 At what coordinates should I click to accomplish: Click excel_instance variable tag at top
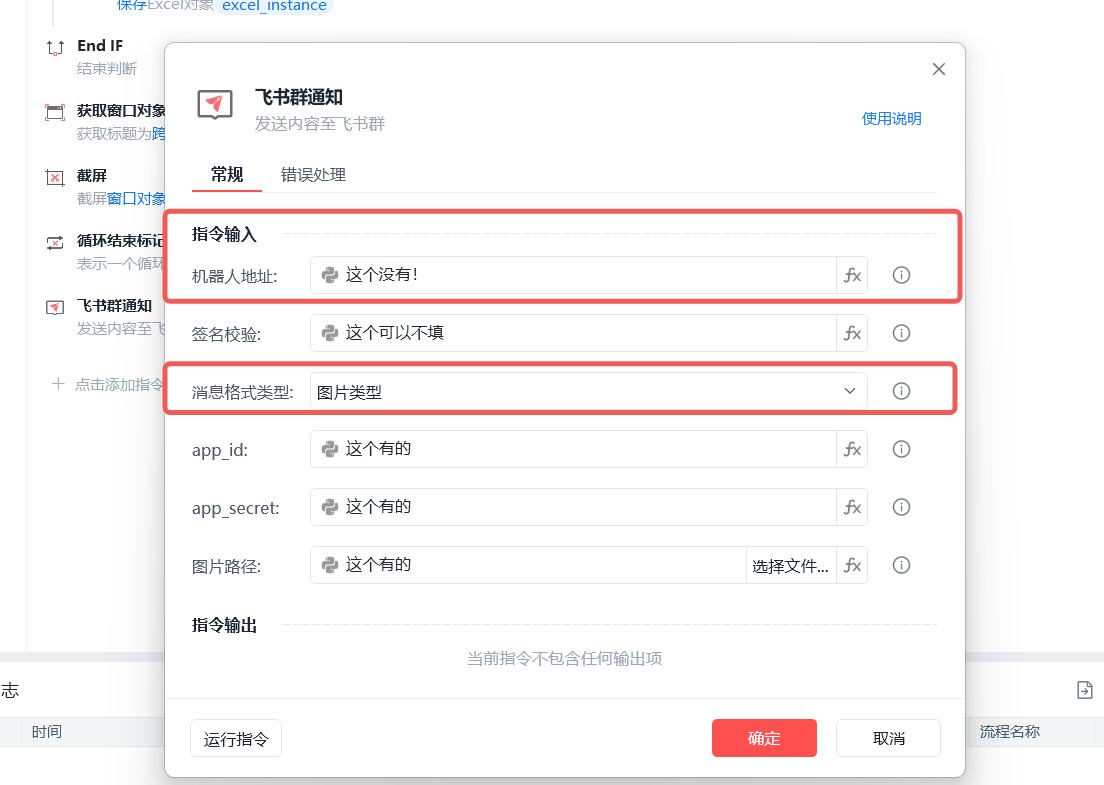click(x=274, y=6)
